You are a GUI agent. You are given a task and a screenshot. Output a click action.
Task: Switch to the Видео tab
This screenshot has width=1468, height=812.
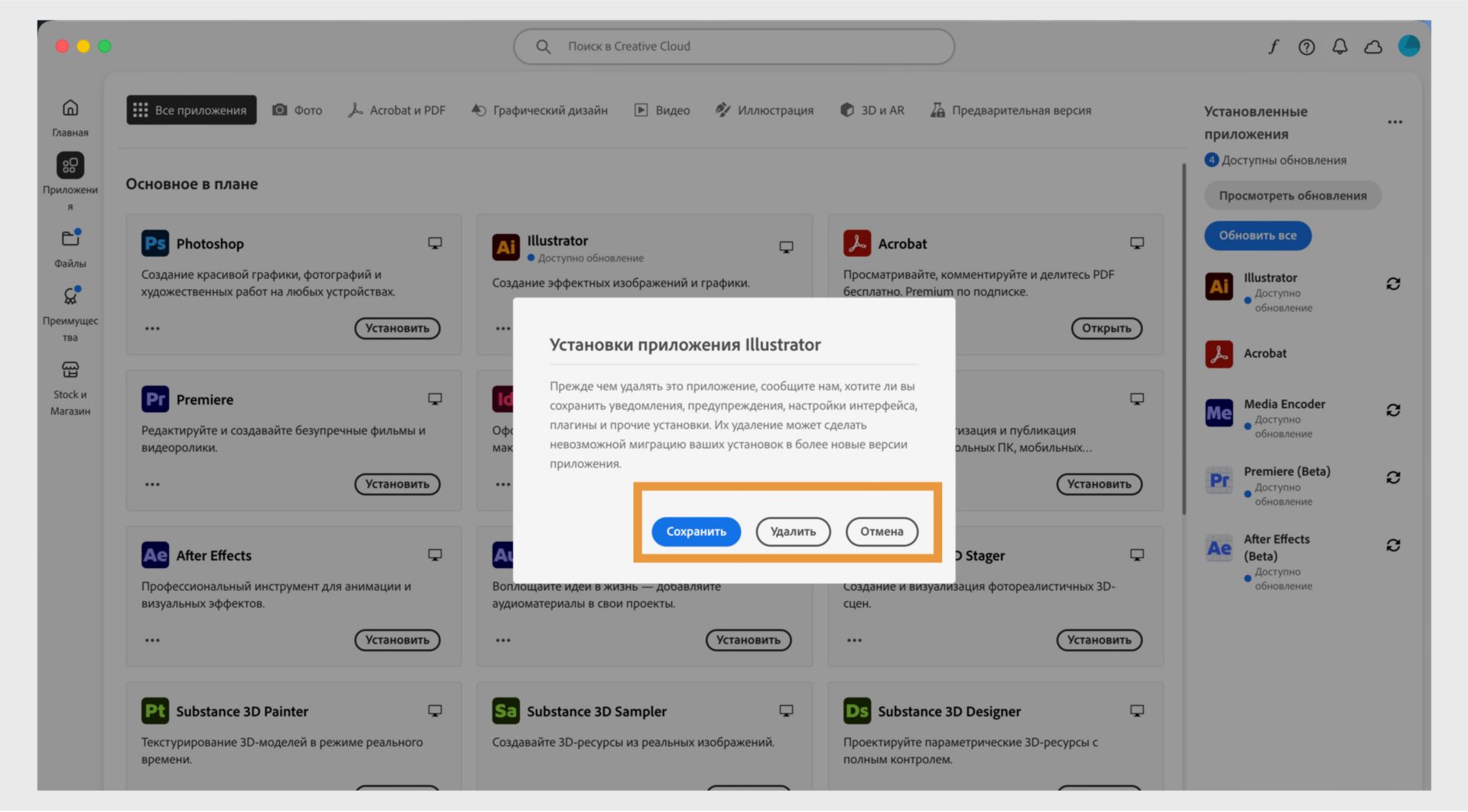click(662, 110)
